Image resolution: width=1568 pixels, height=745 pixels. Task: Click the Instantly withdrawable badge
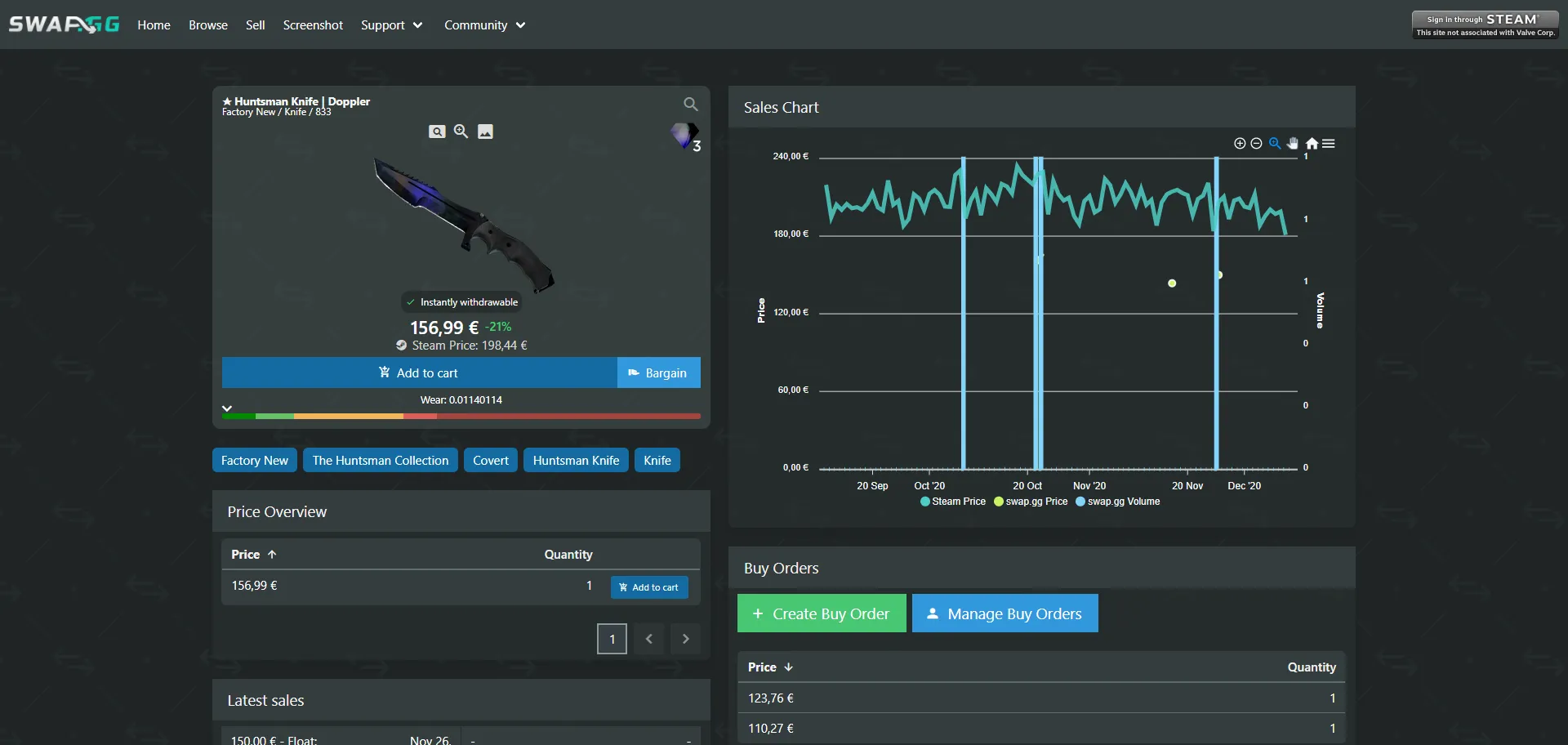point(462,302)
